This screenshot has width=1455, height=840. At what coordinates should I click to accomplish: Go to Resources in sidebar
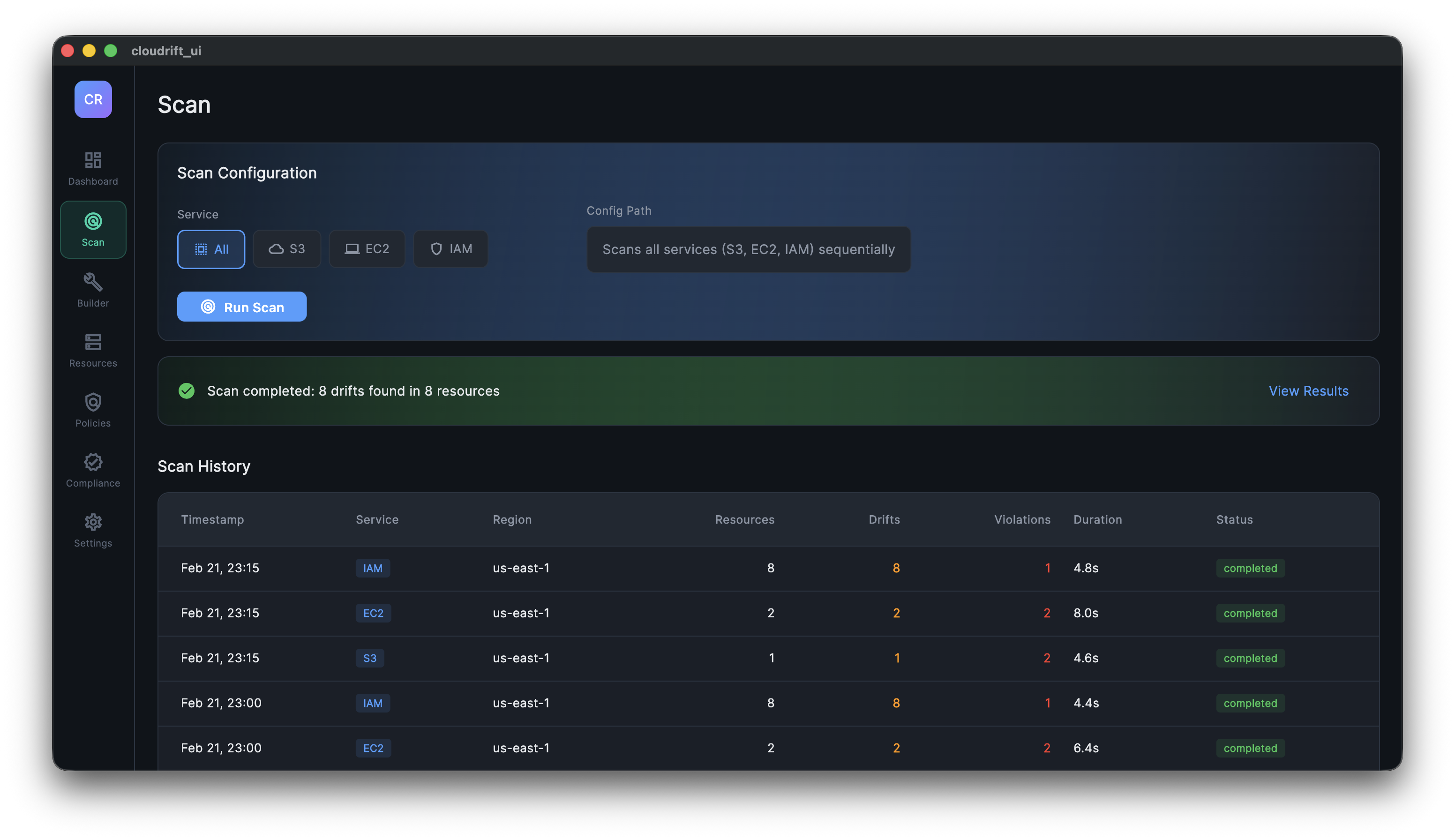click(93, 350)
